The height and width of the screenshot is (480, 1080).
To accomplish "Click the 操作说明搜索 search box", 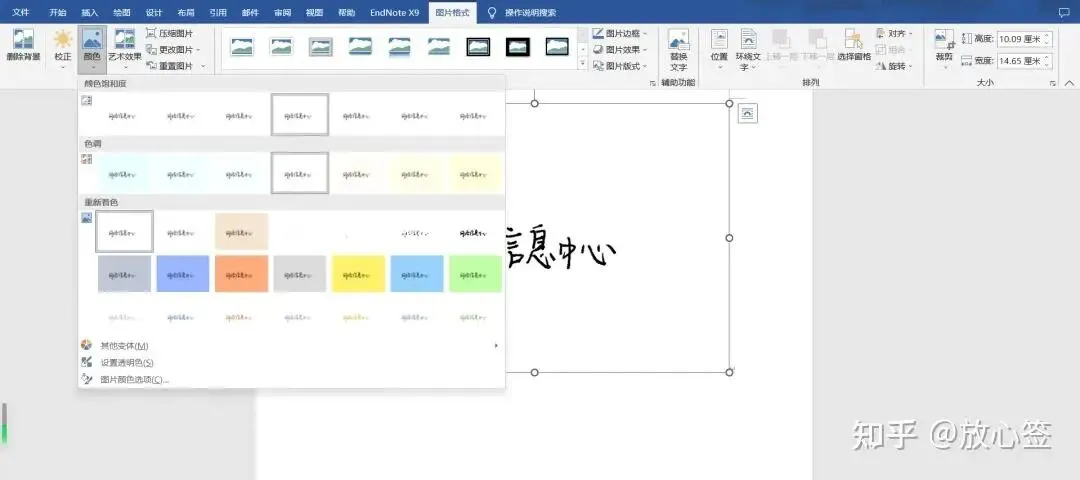I will click(530, 12).
